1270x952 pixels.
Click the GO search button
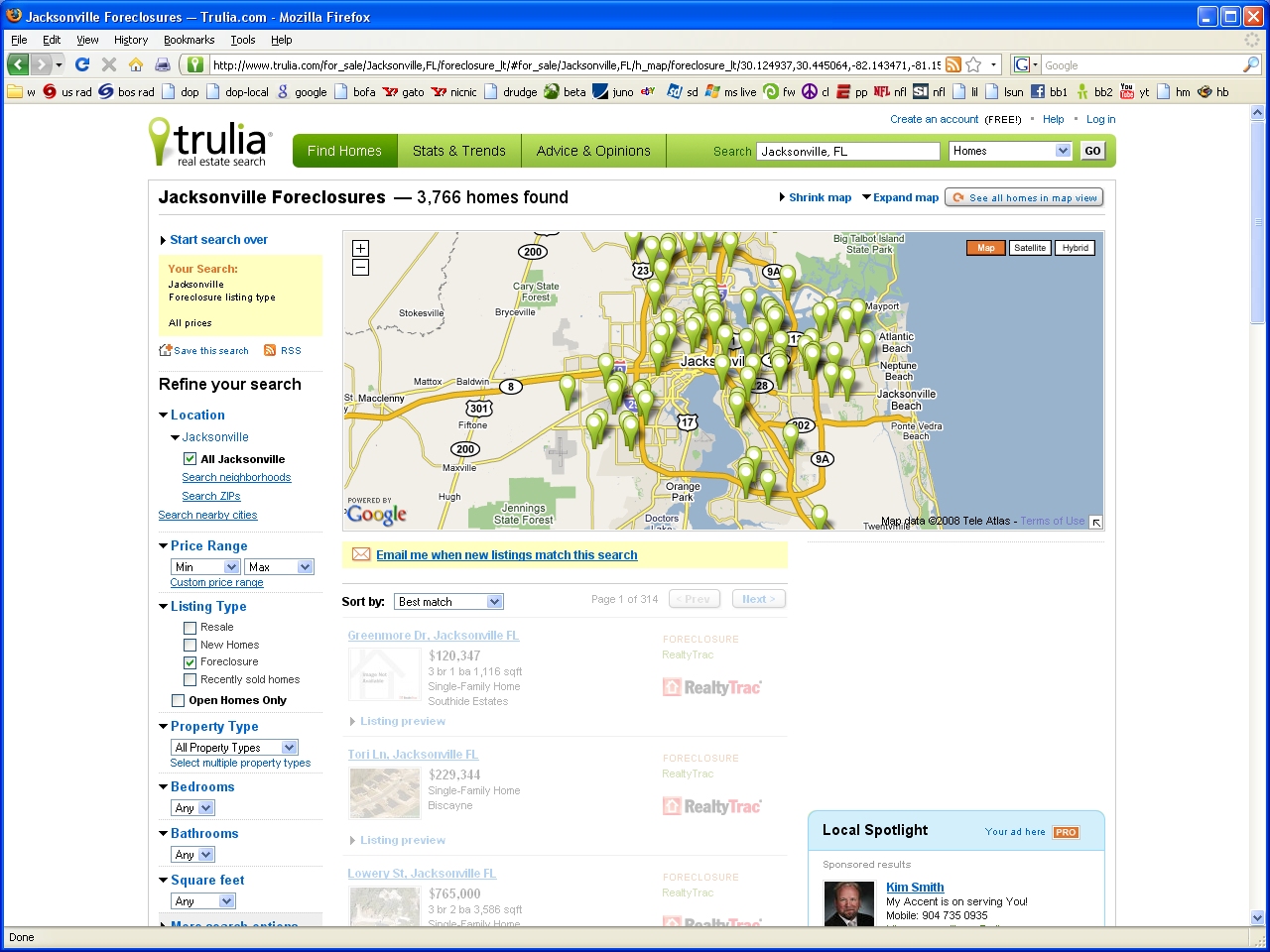pyautogui.click(x=1092, y=151)
